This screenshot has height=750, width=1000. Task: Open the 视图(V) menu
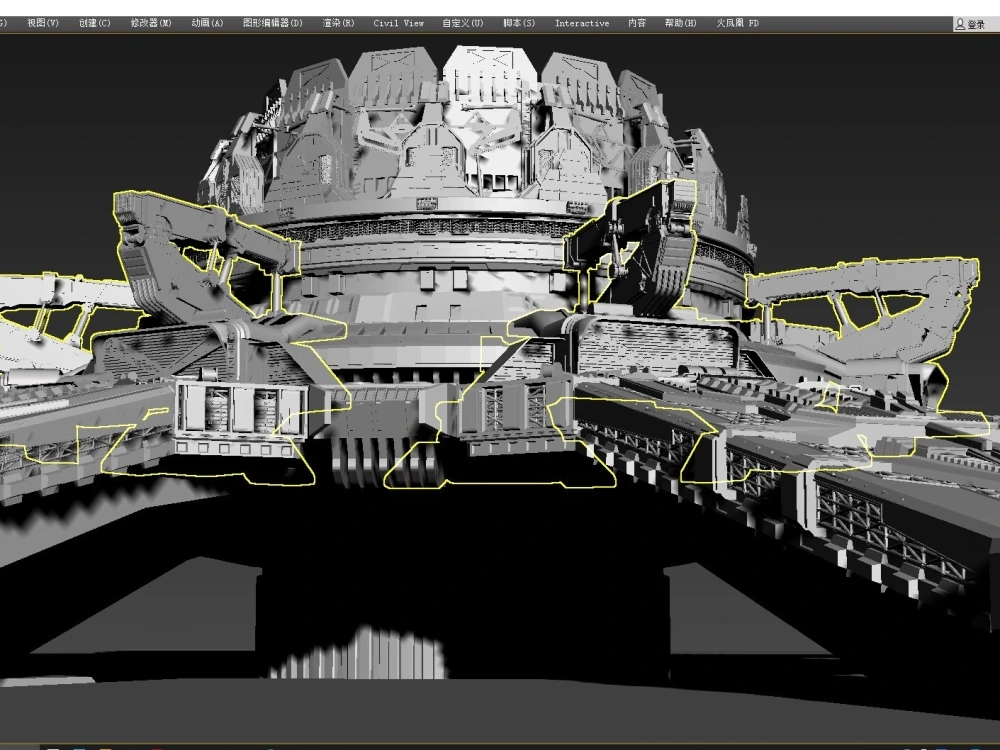click(x=43, y=23)
